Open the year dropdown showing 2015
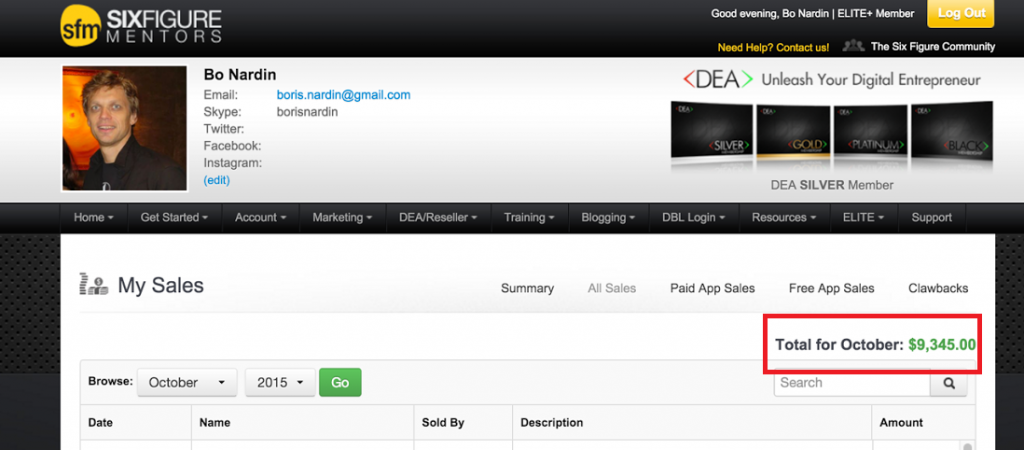This screenshot has height=450, width=1024. pos(280,383)
